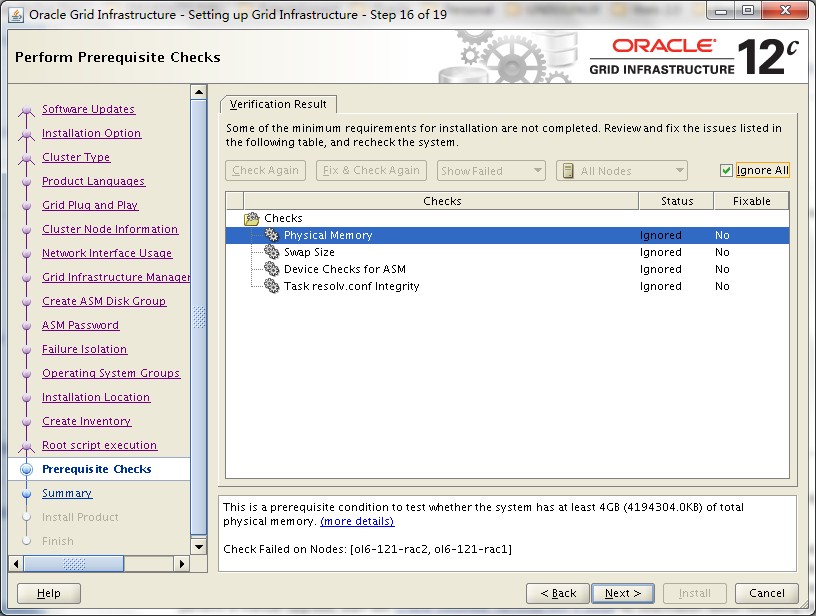
Task: Select the Swap Size check row
Action: click(507, 252)
